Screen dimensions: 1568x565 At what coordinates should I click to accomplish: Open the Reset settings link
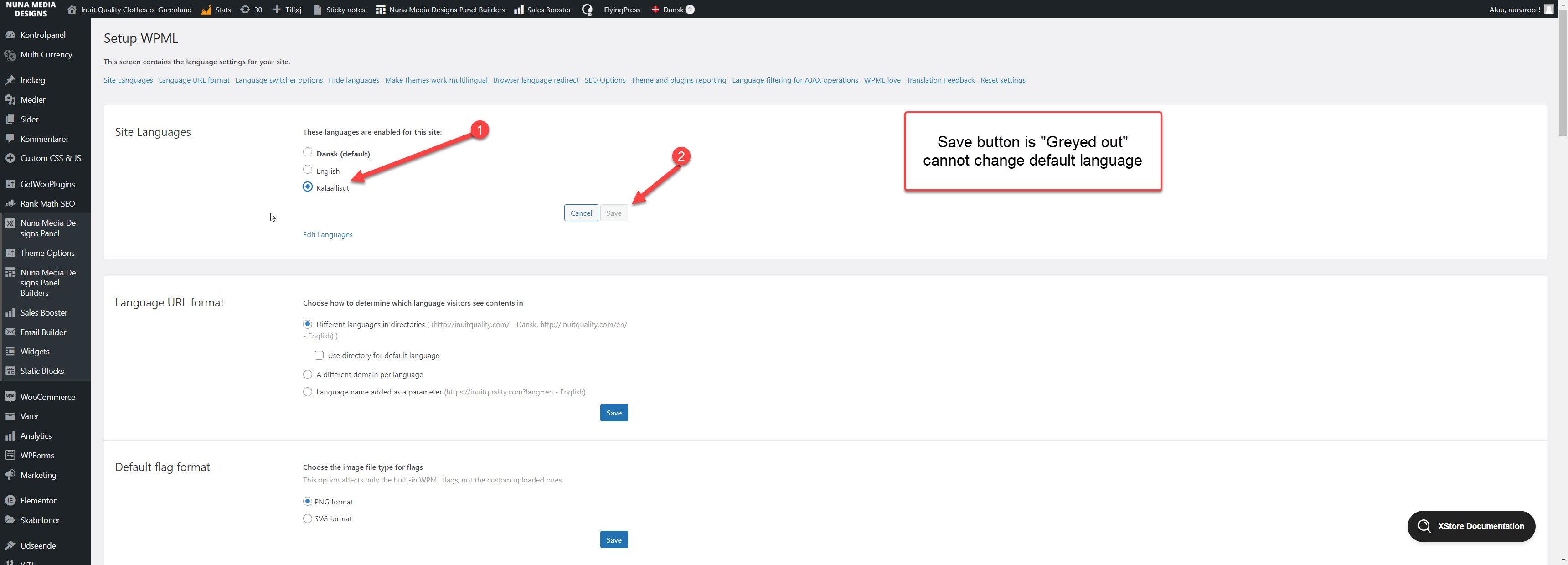coord(1002,80)
